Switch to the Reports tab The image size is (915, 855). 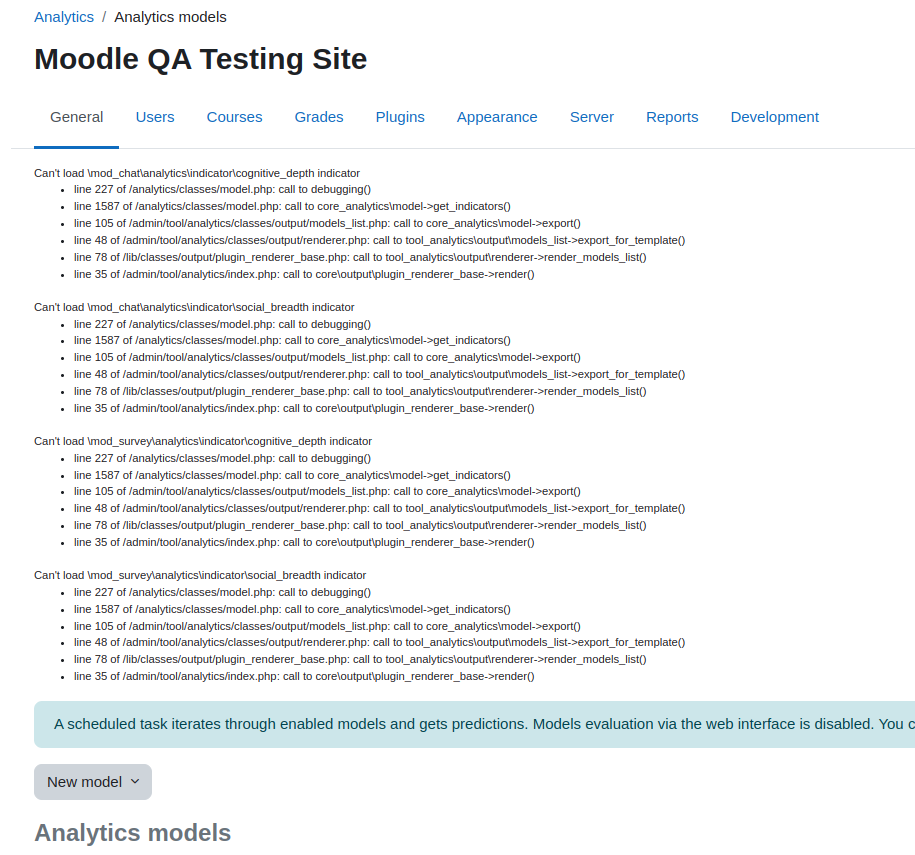[x=672, y=117]
